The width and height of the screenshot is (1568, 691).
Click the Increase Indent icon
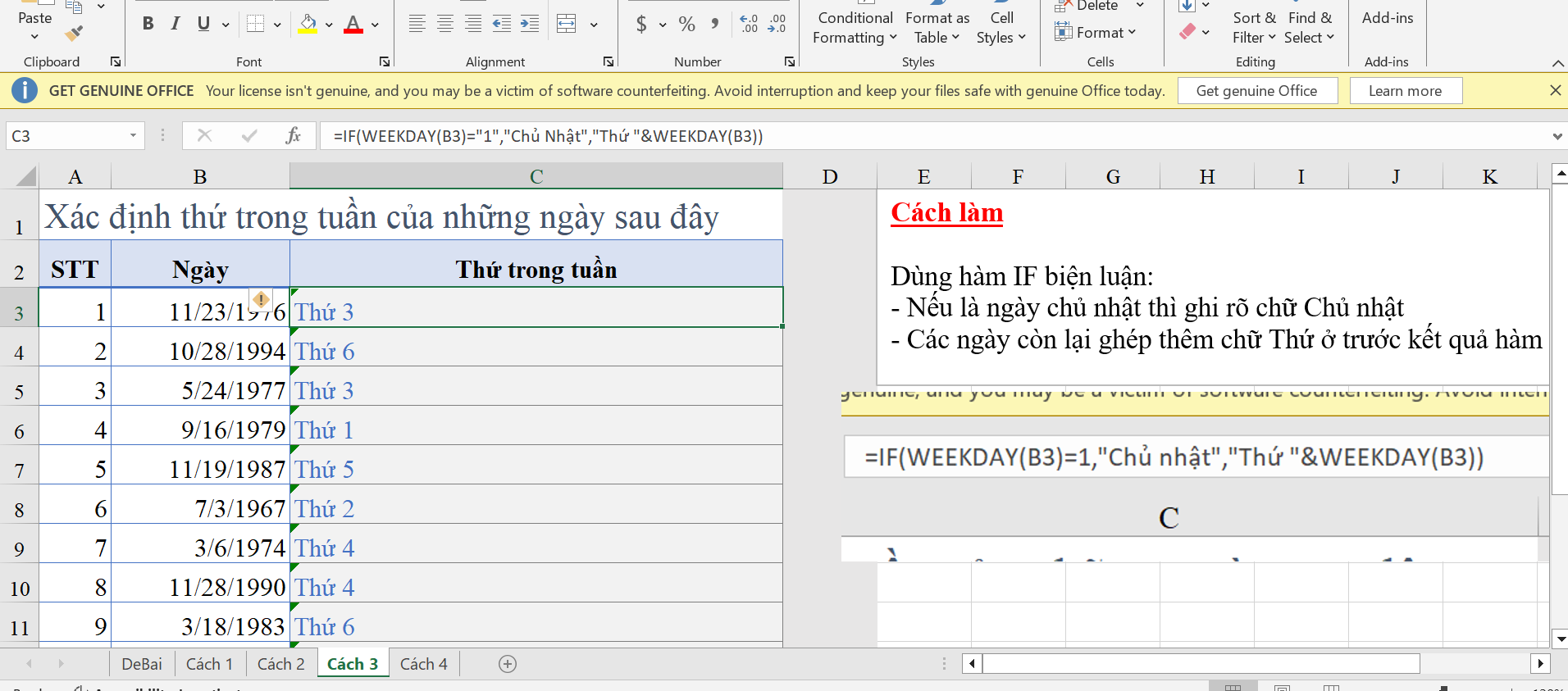[x=530, y=24]
